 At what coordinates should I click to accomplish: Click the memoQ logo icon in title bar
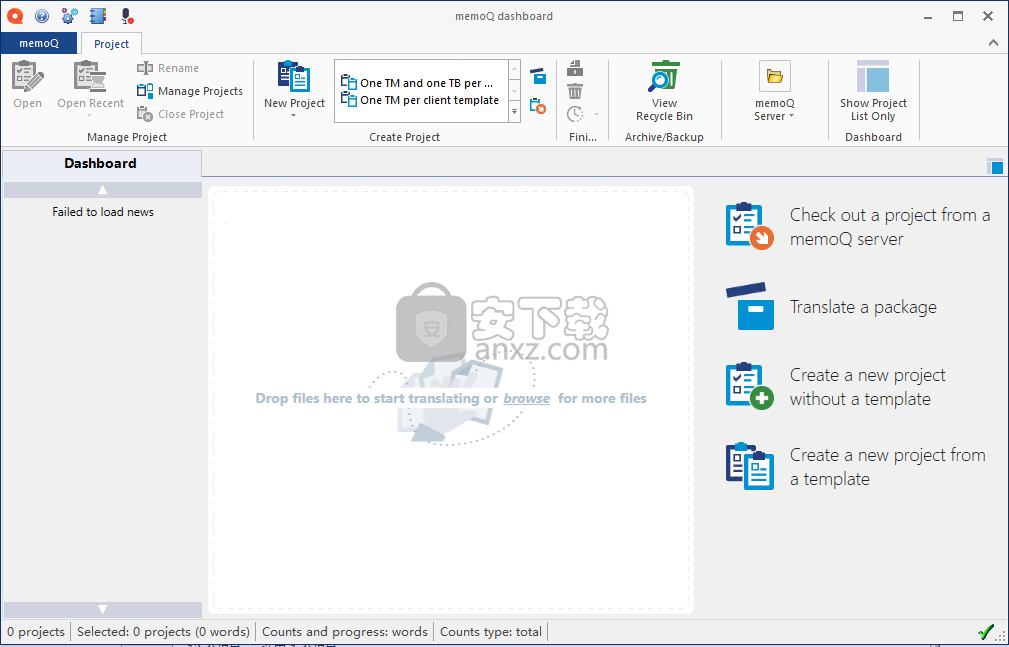[15, 15]
